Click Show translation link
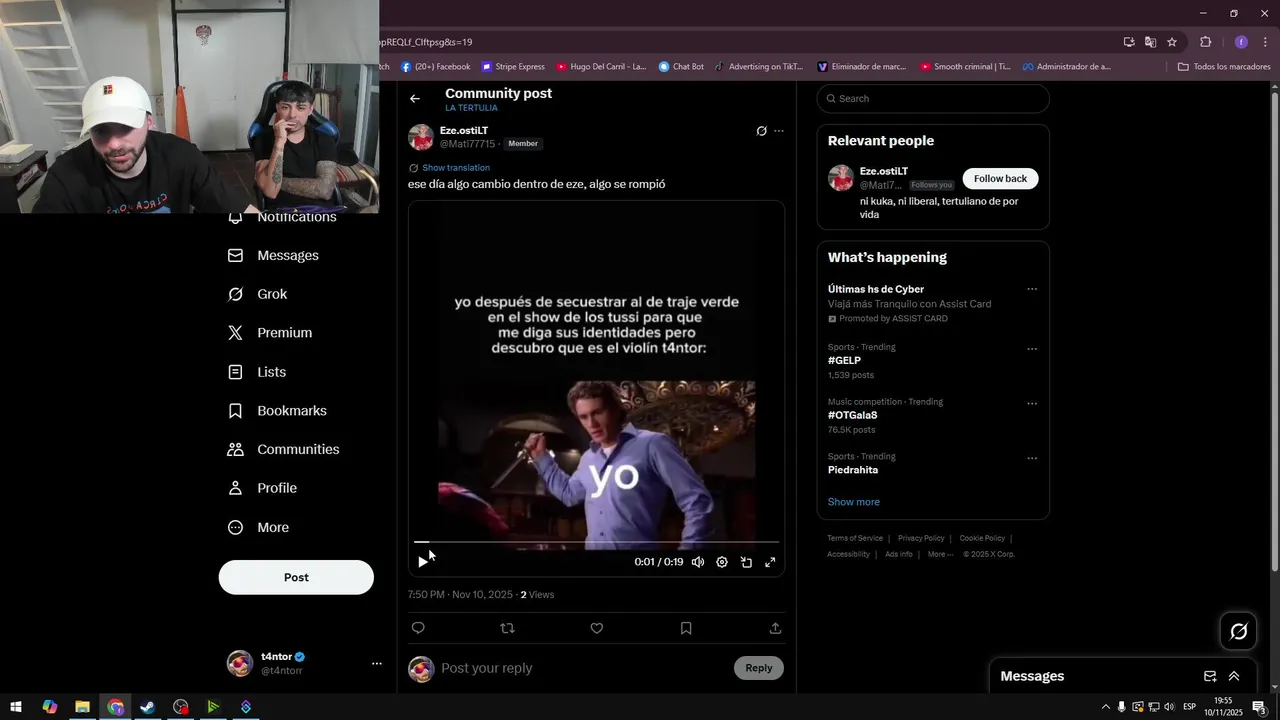 pyautogui.click(x=456, y=168)
